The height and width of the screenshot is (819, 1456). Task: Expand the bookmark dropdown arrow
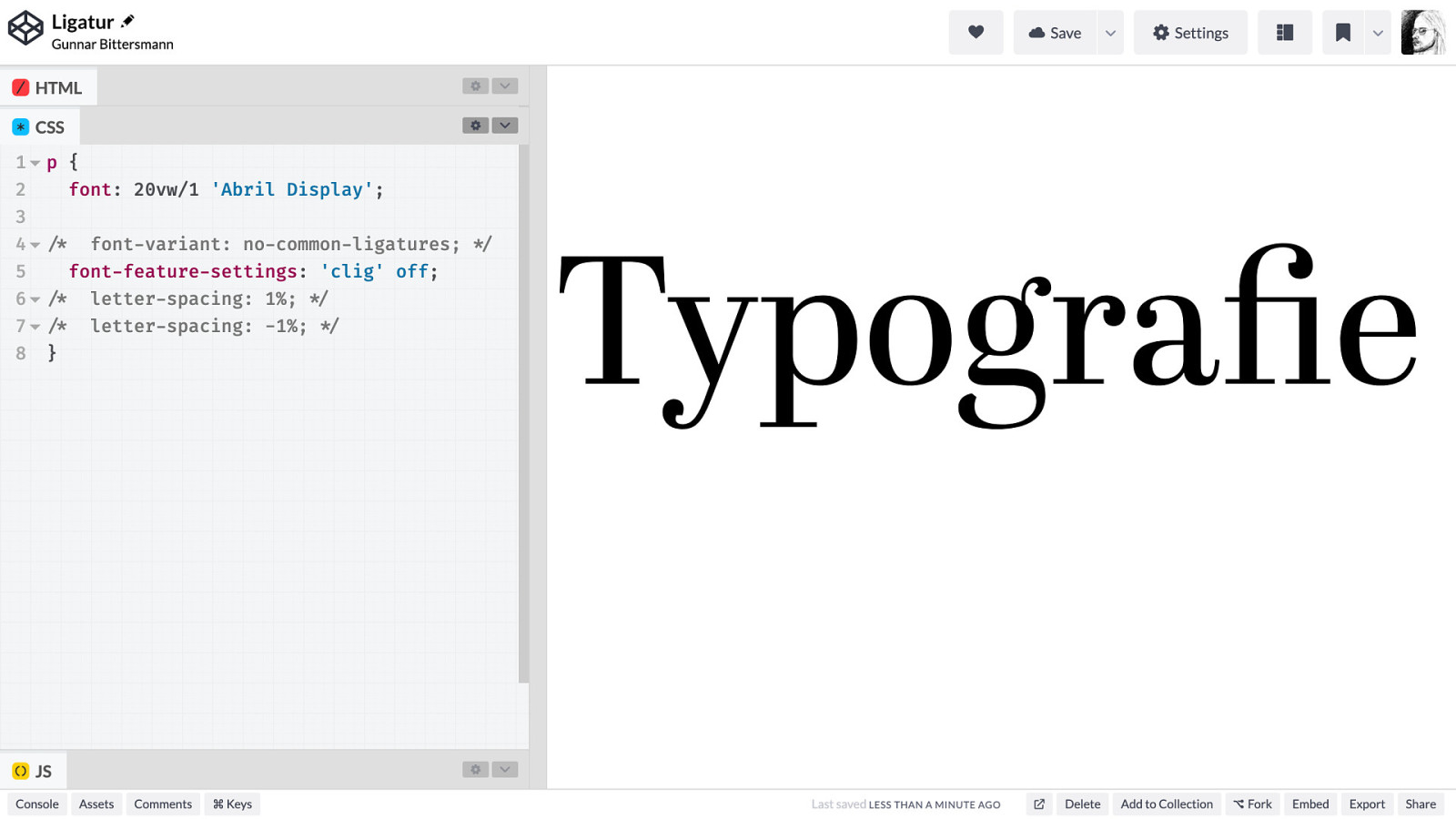click(1378, 33)
